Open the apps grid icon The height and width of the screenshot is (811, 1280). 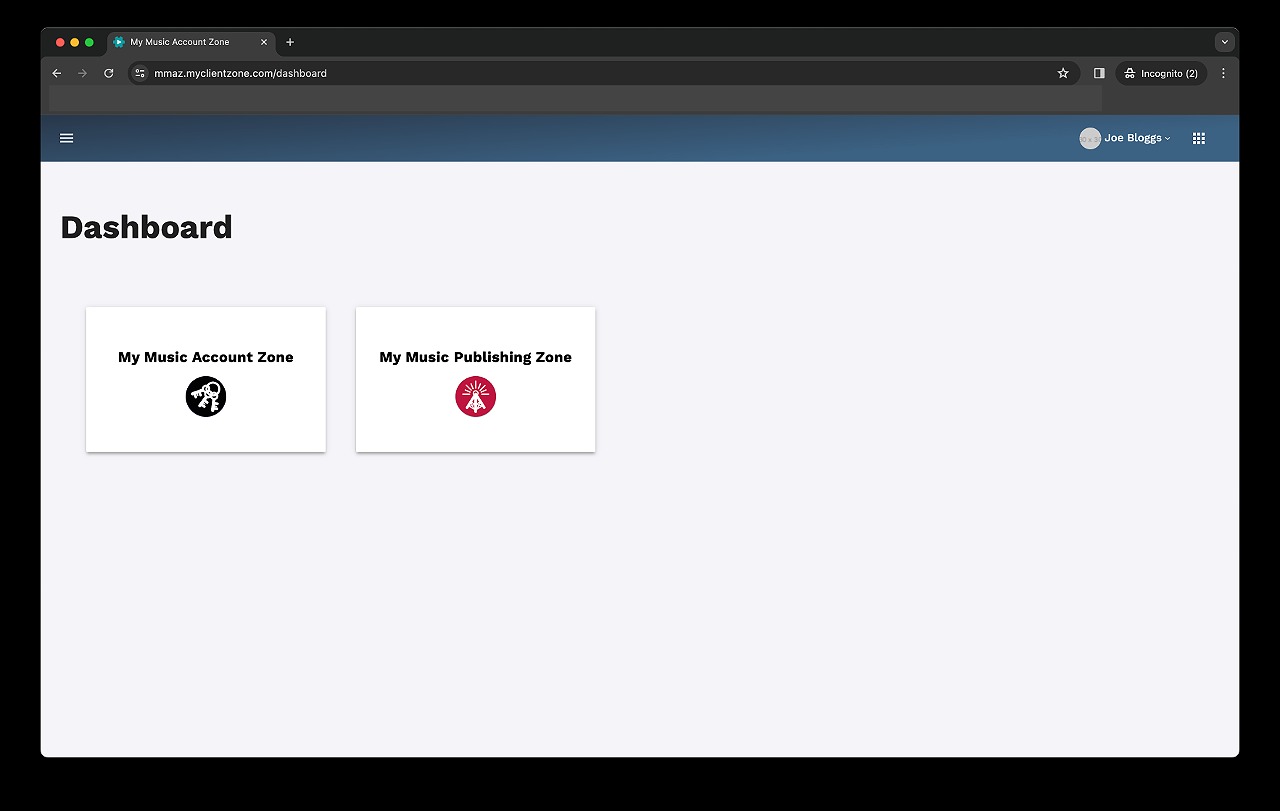point(1199,138)
